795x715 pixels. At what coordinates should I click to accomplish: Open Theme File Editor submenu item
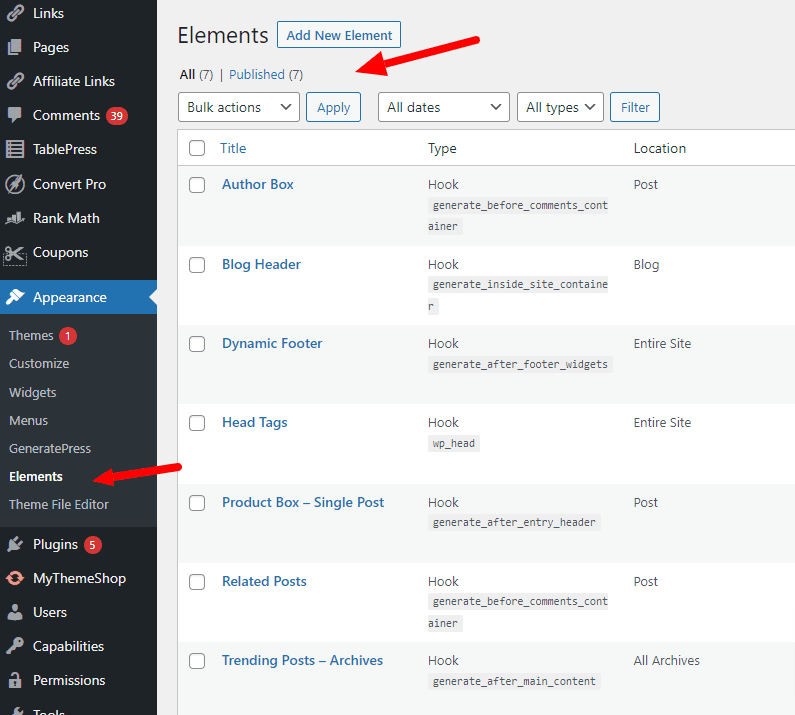point(59,504)
